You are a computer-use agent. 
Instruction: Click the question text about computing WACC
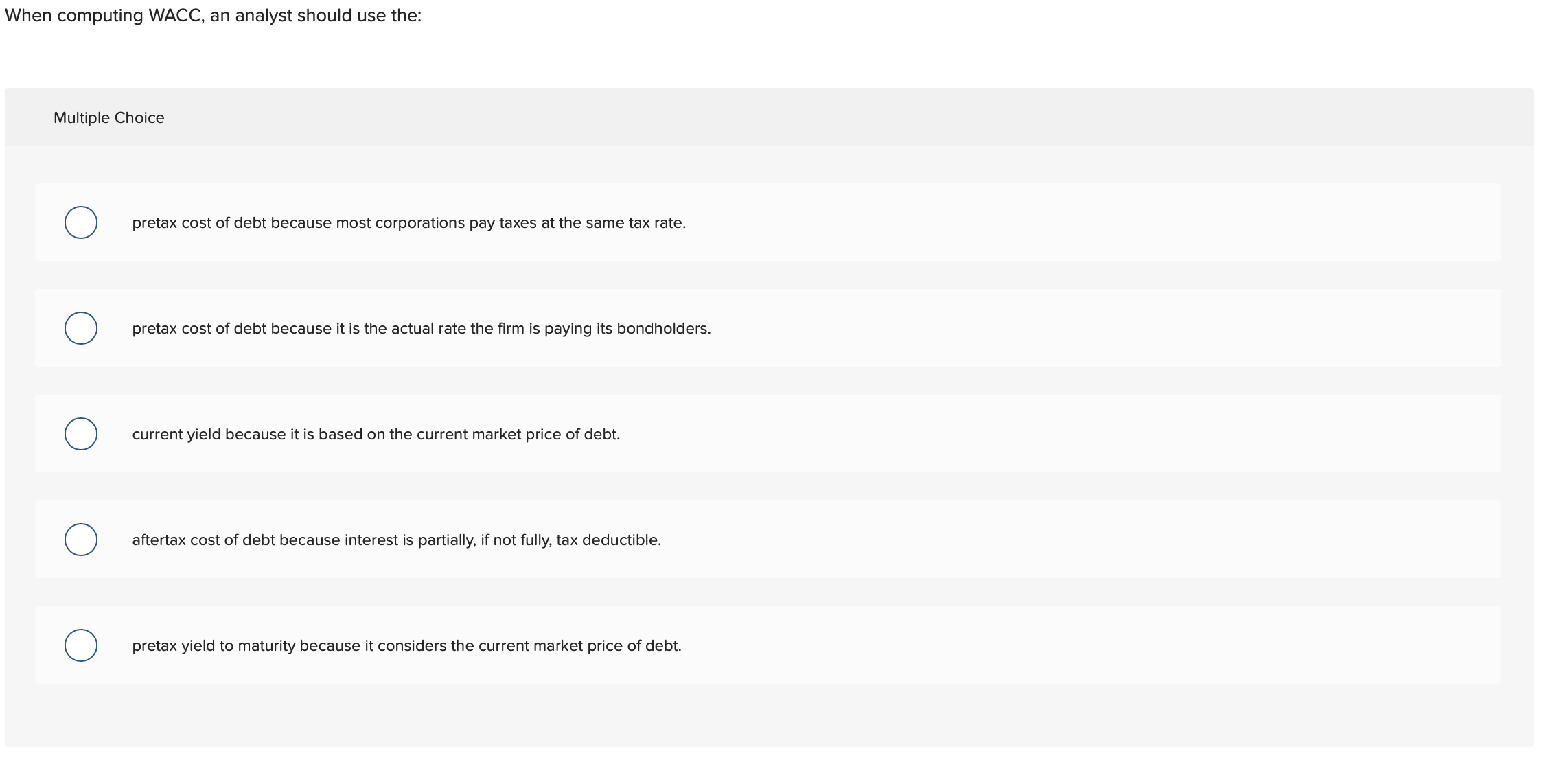(211, 15)
